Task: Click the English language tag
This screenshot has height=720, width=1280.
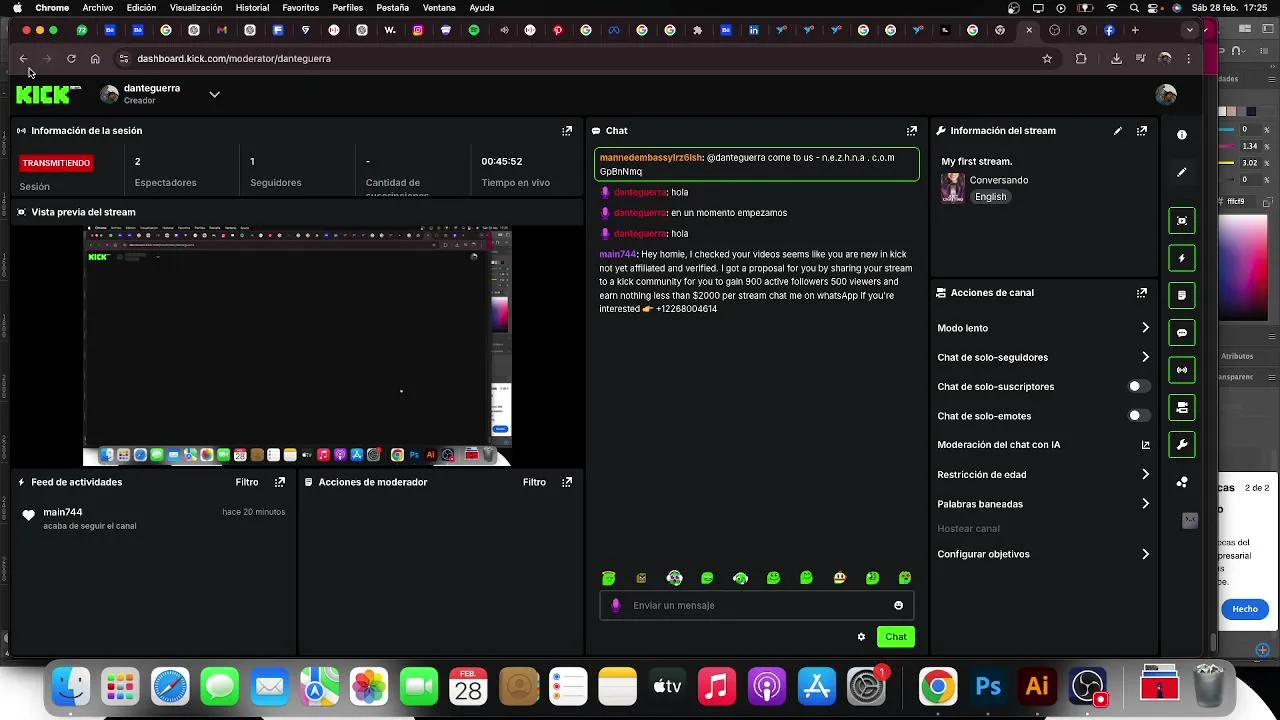Action: pos(991,197)
